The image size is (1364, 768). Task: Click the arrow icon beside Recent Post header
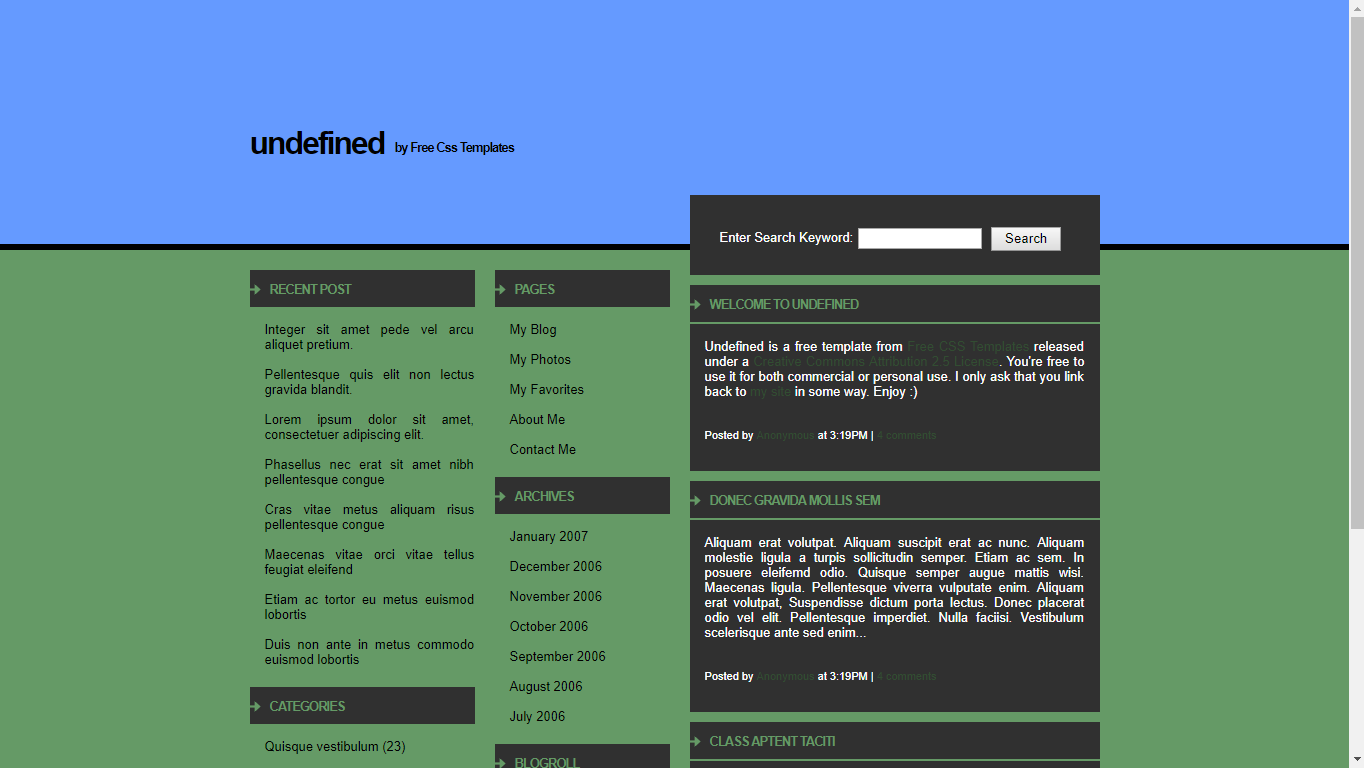point(256,289)
